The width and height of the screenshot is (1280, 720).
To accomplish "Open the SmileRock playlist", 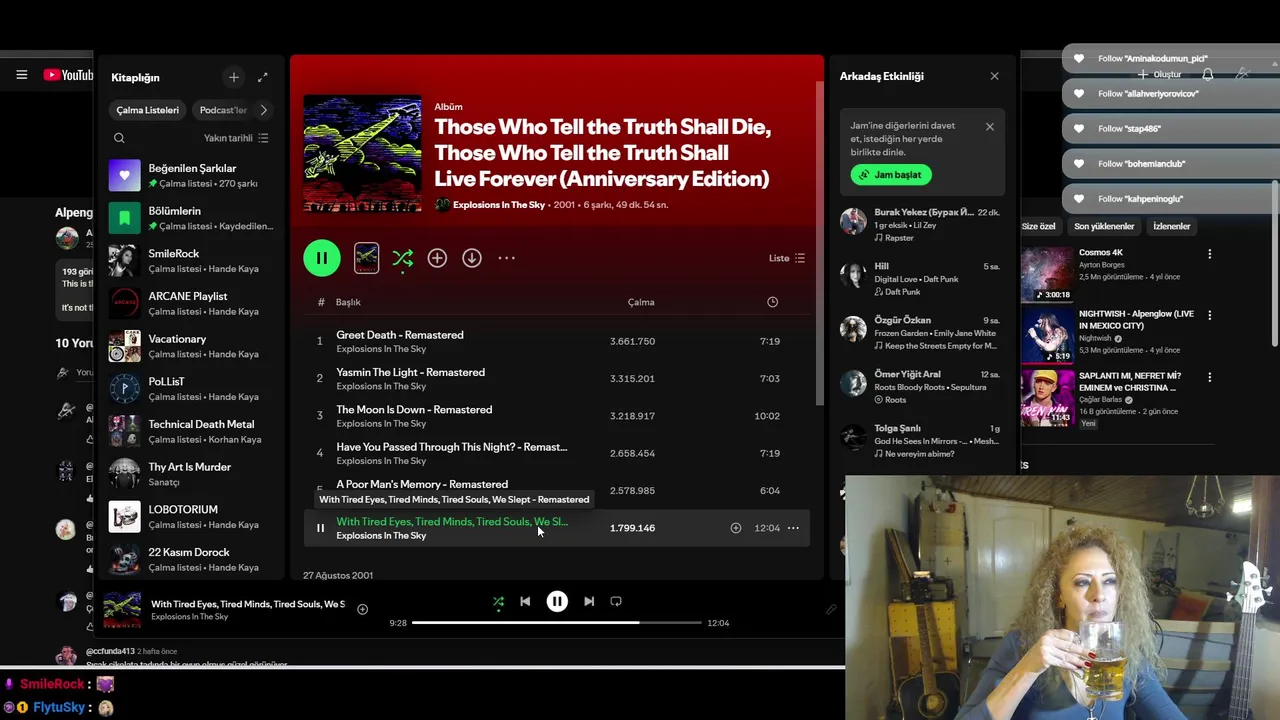I will point(191,261).
